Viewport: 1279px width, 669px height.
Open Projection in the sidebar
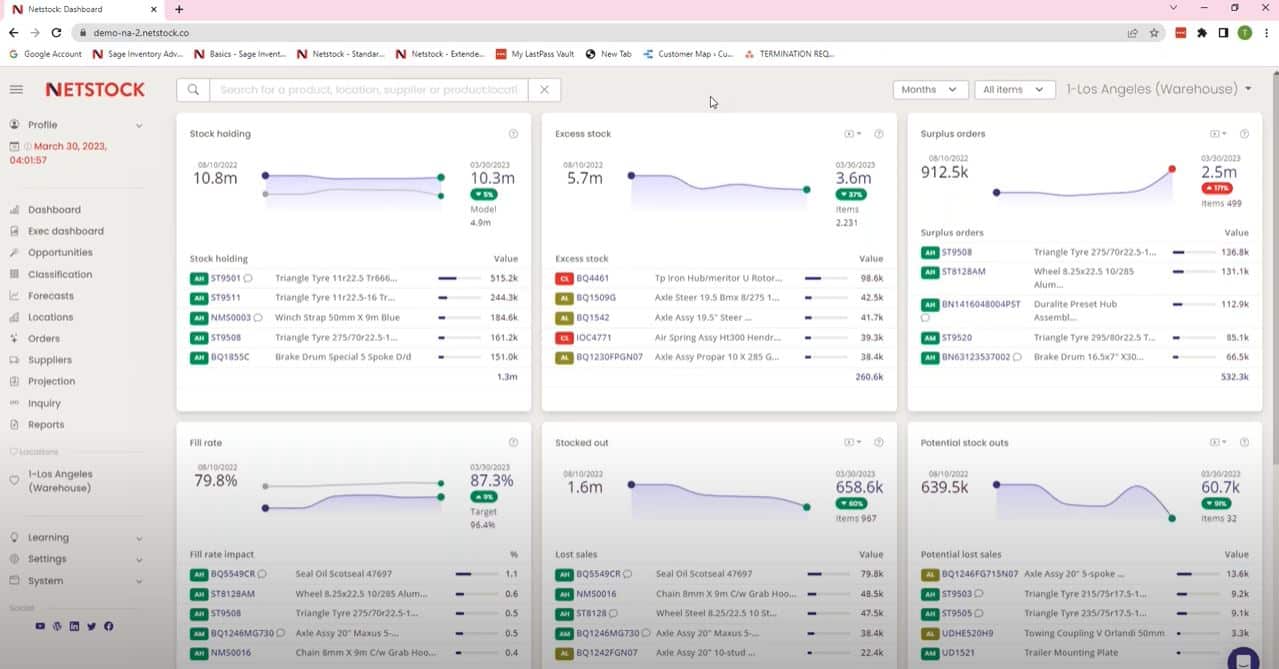(52, 381)
